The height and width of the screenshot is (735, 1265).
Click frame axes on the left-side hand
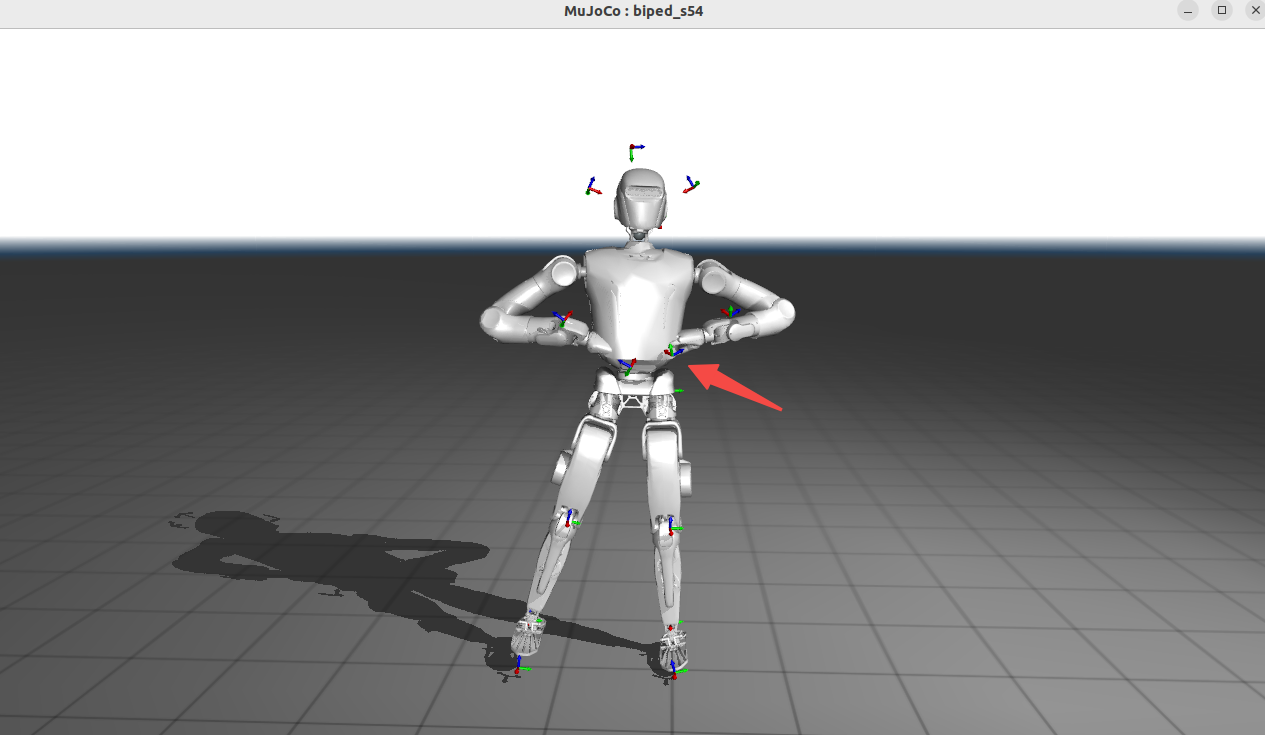[562, 319]
